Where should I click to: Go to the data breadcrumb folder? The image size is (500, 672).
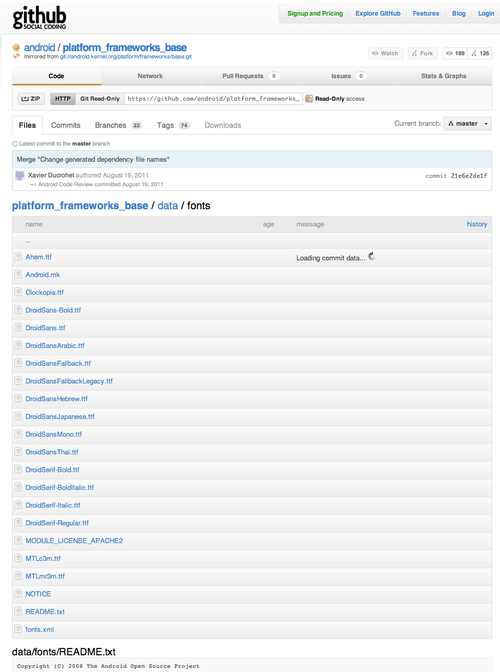click(x=168, y=206)
